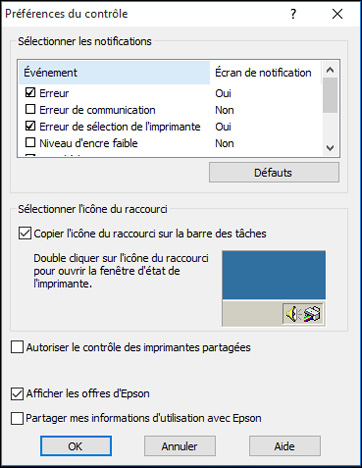362x468 pixels.
Task: Uncheck Erreur de sélection de l'imprimante
Action: point(30,126)
